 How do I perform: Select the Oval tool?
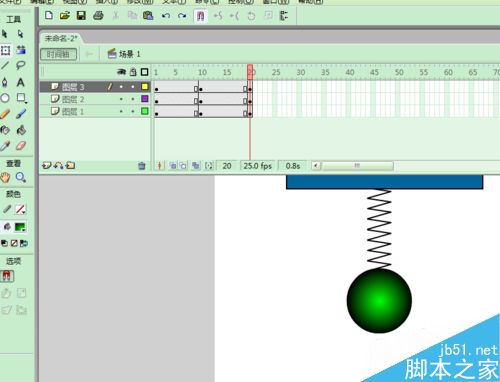(5, 98)
